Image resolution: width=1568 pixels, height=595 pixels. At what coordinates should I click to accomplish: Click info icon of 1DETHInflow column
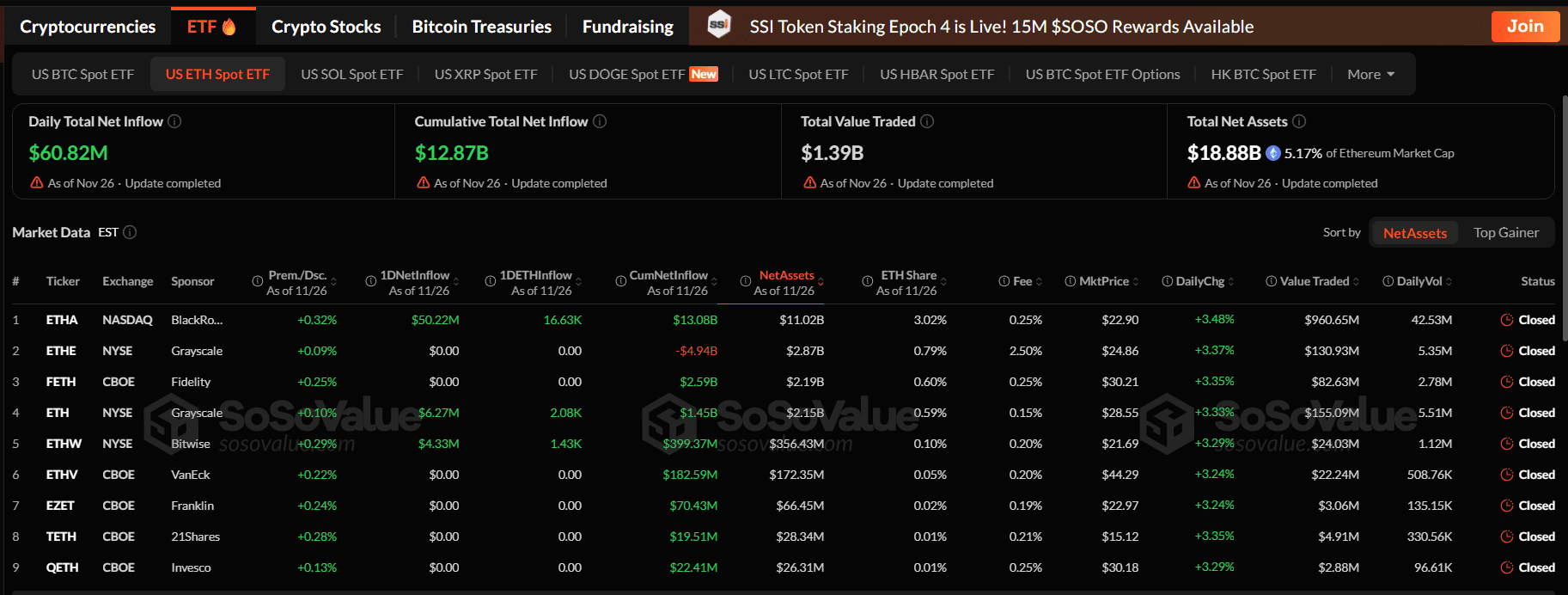[x=491, y=281]
